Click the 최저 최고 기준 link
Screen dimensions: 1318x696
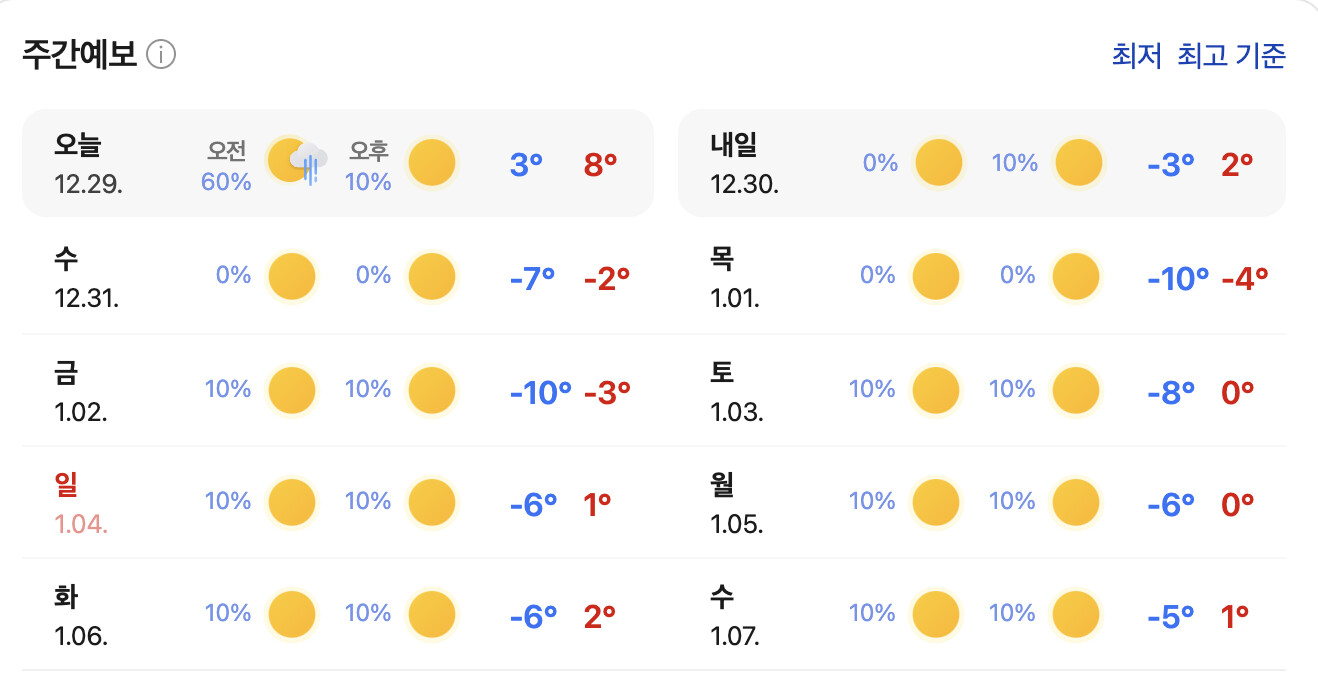click(1198, 56)
